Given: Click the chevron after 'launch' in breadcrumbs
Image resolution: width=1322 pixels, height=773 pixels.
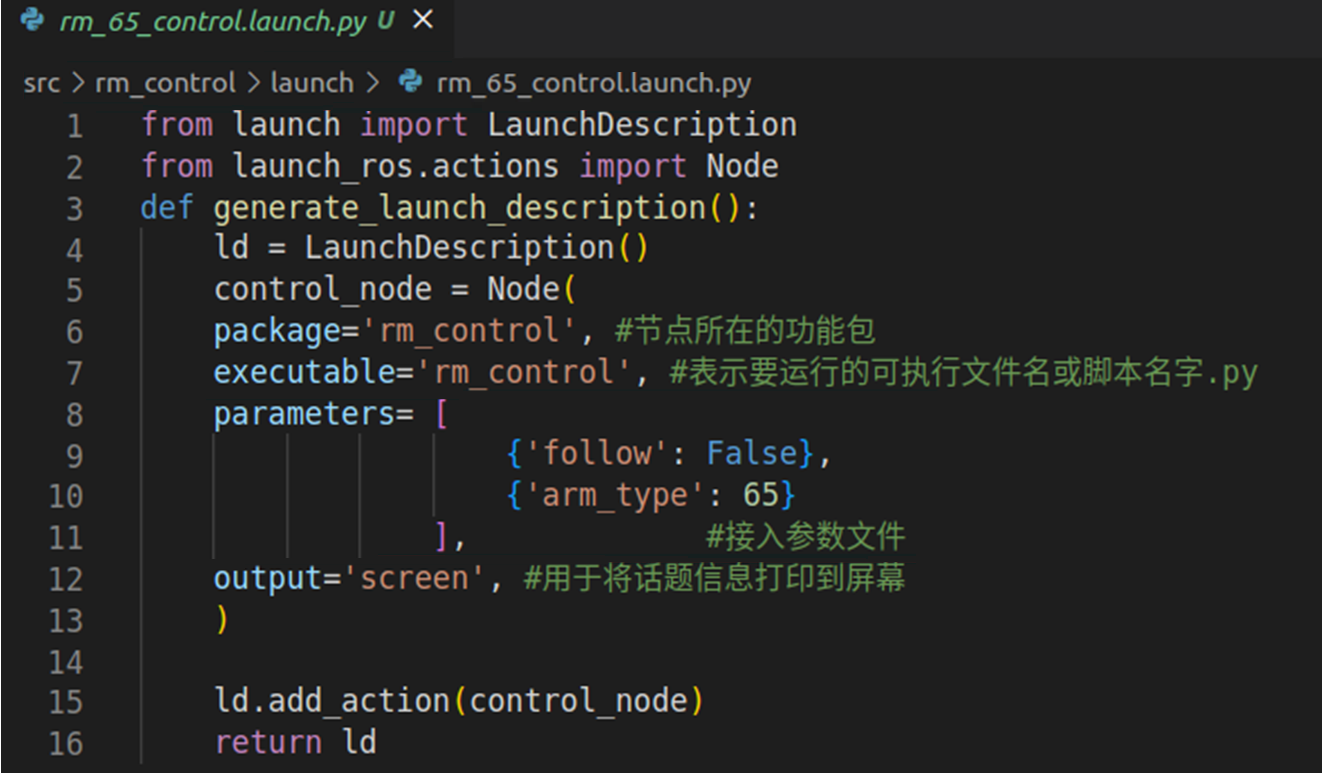Looking at the screenshot, I should pyautogui.click(x=373, y=83).
